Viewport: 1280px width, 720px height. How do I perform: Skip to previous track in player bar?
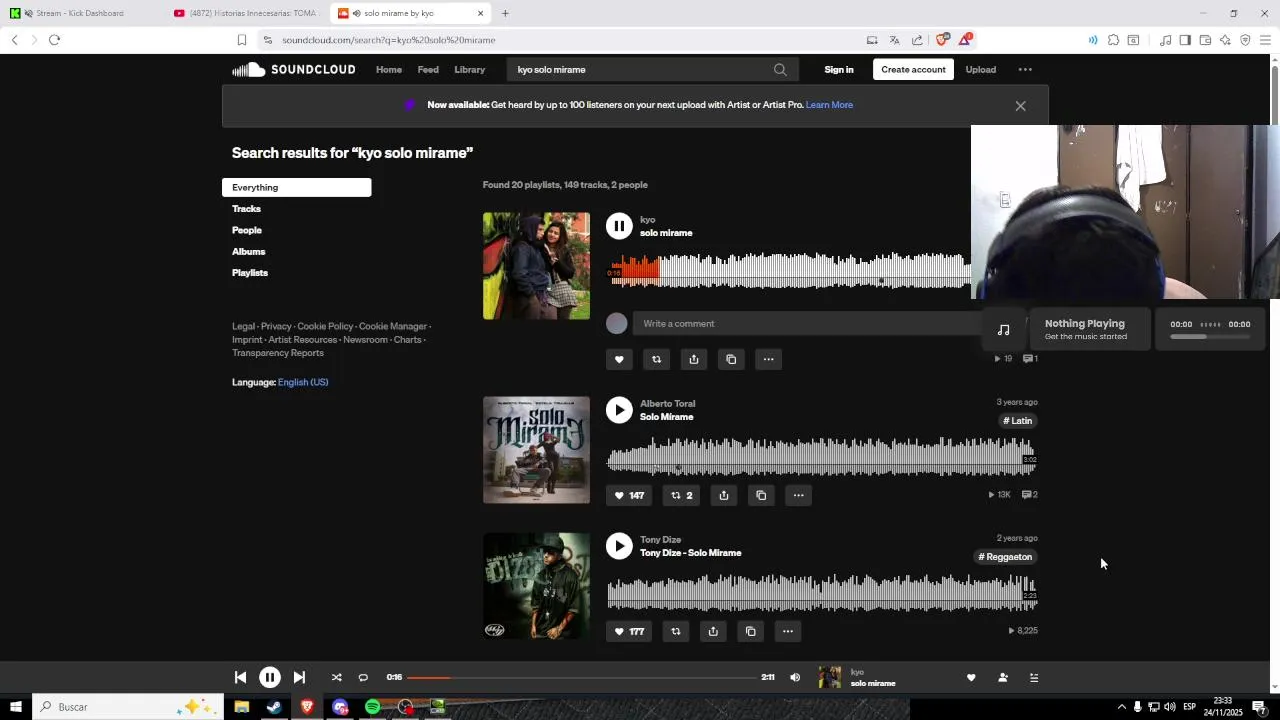coord(240,677)
